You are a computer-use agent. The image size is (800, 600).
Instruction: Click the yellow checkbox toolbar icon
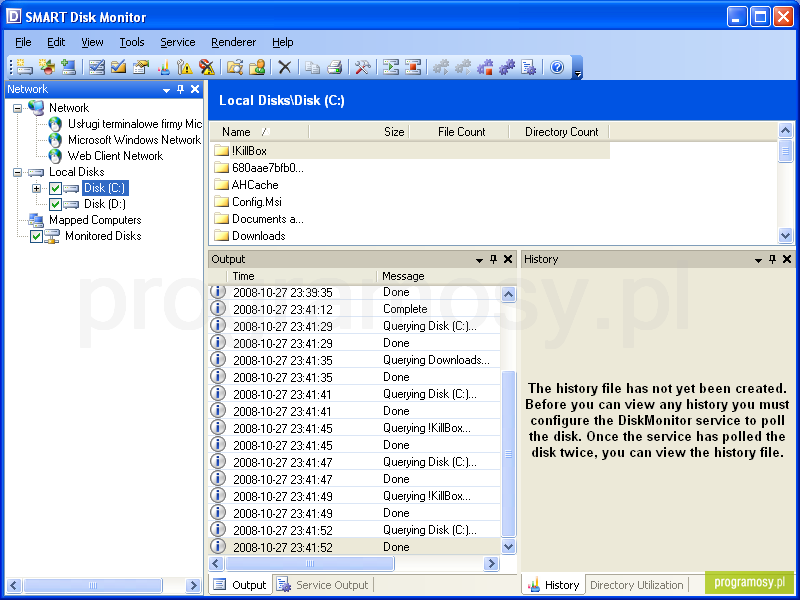(118, 67)
